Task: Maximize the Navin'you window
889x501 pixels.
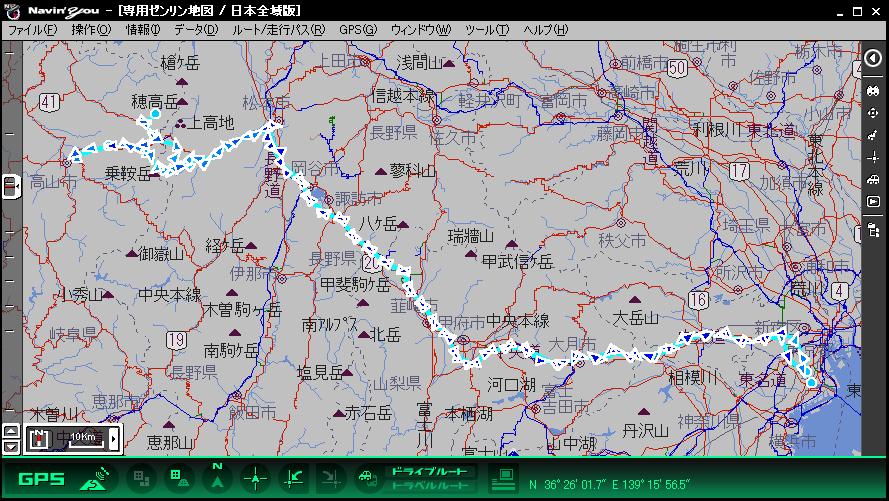Action: (858, 11)
